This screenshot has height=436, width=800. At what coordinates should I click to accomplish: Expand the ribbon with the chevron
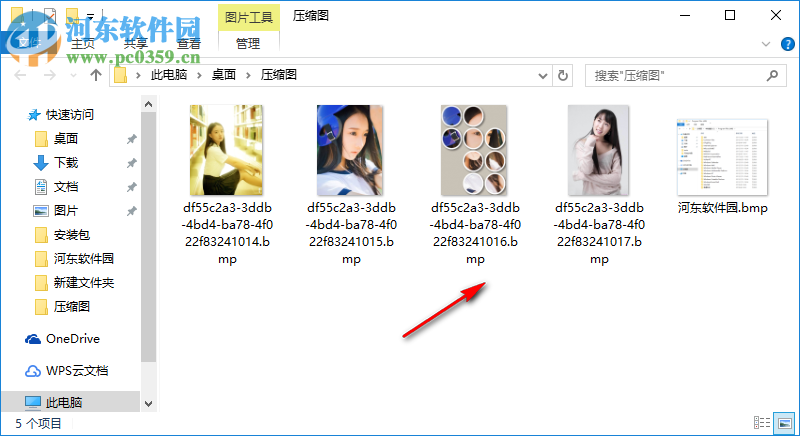click(x=766, y=44)
